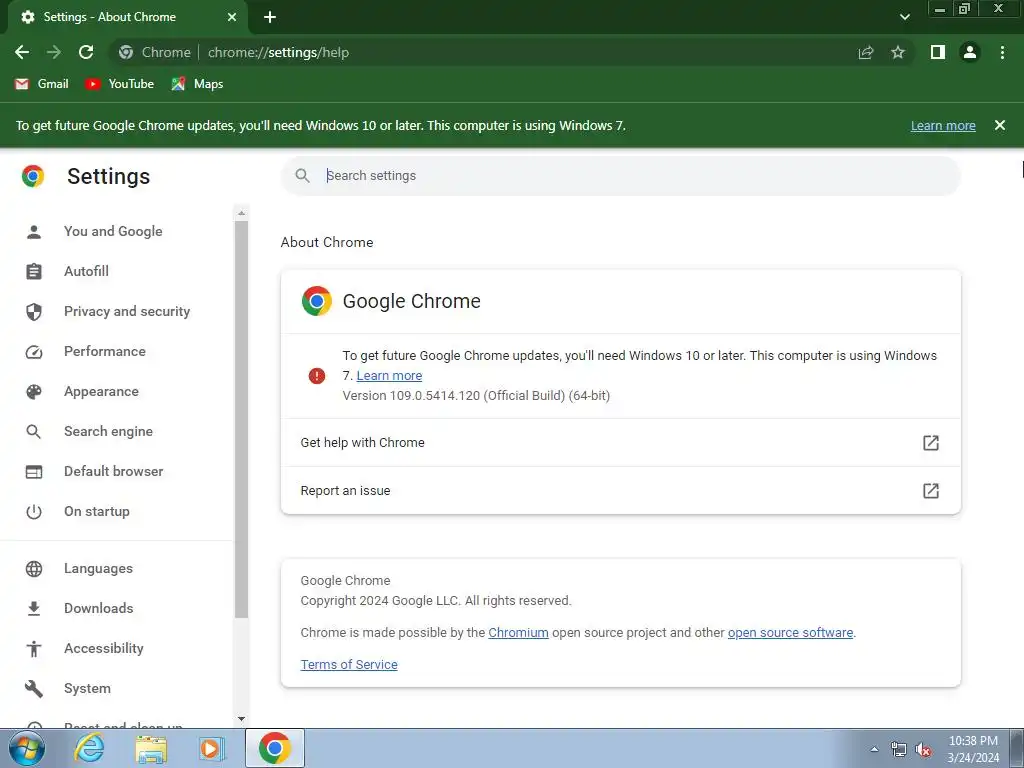Share this page via the share icon
The image size is (1024, 768).
pos(866,52)
